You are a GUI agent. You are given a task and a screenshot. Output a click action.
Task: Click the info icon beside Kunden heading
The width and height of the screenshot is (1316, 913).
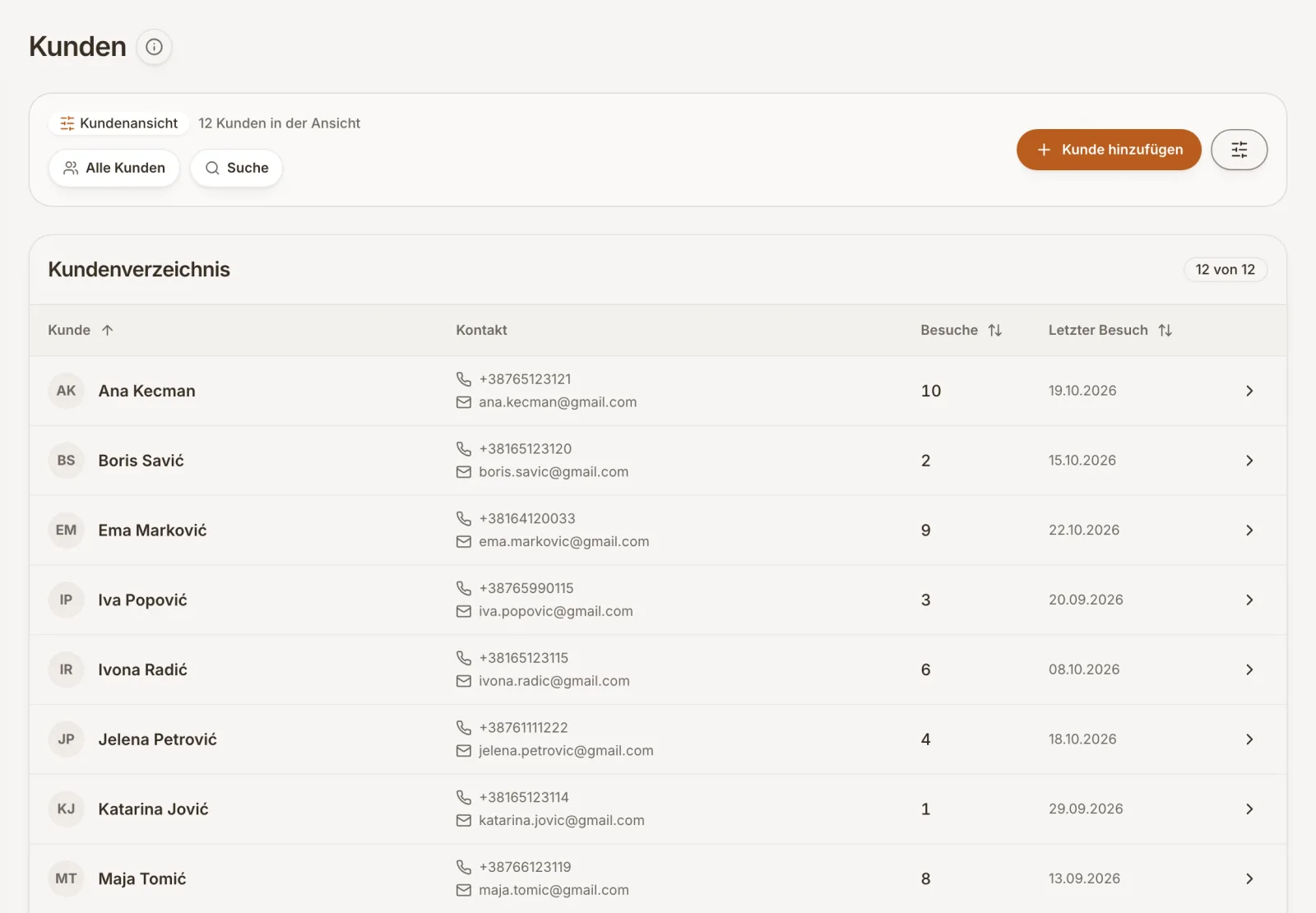click(x=154, y=47)
